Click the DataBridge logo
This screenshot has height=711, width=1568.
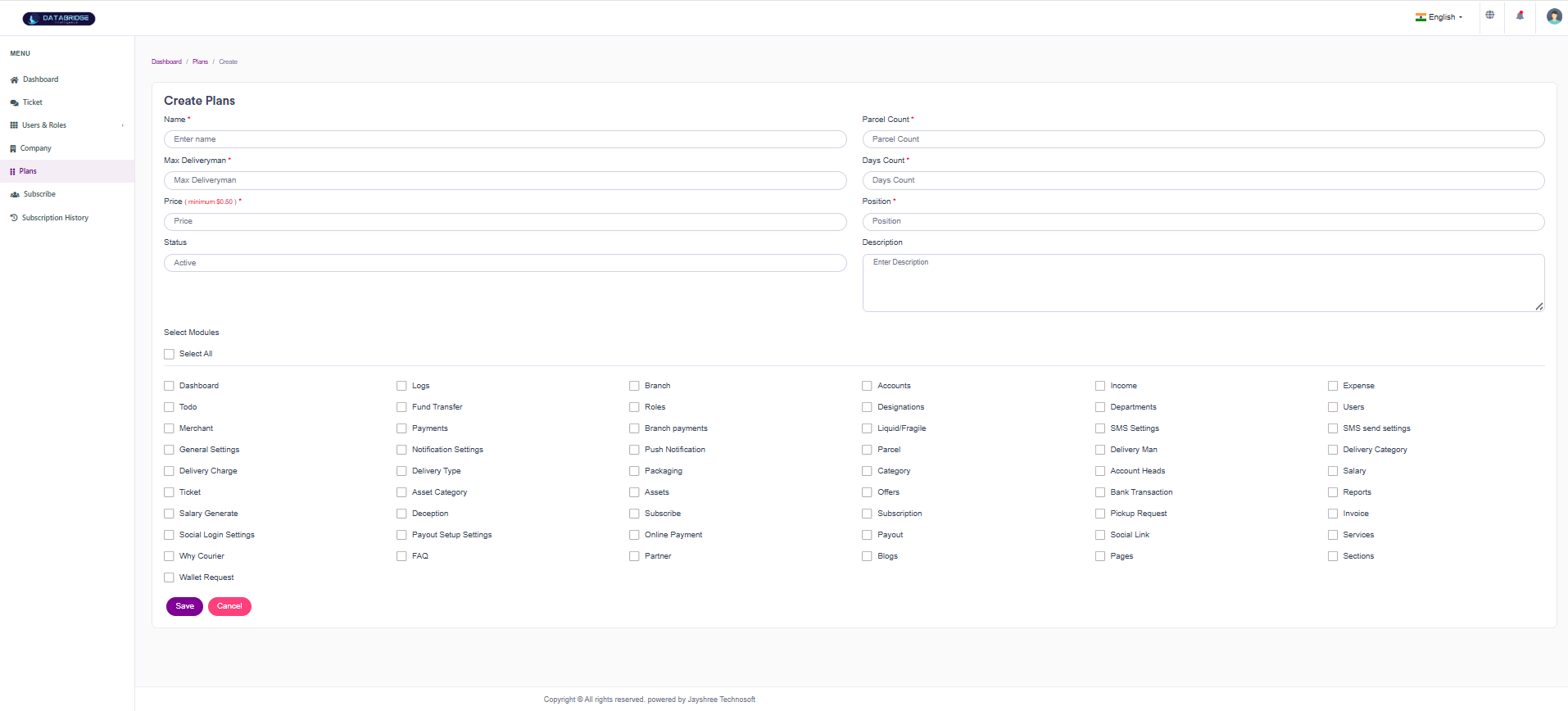pos(59,18)
